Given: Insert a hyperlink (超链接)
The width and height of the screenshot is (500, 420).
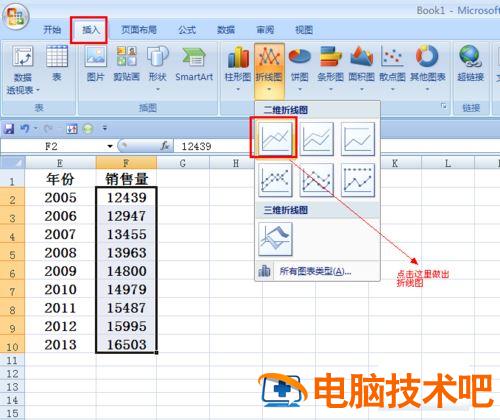Looking at the screenshot, I should 470,63.
